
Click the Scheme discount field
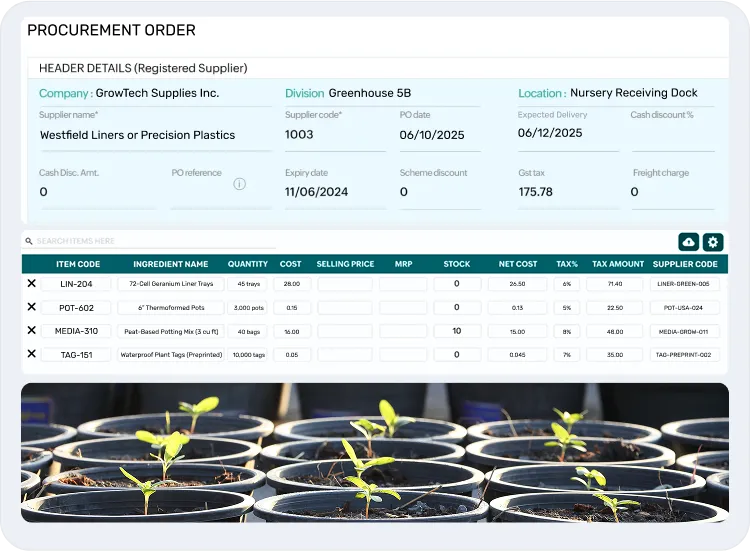coord(440,192)
